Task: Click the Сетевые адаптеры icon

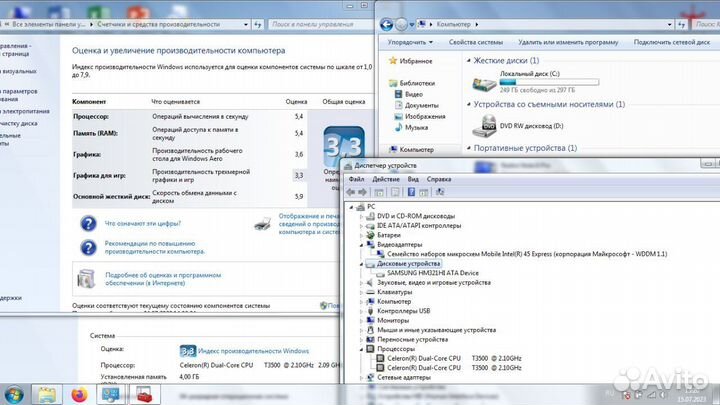Action: pyautogui.click(x=371, y=377)
